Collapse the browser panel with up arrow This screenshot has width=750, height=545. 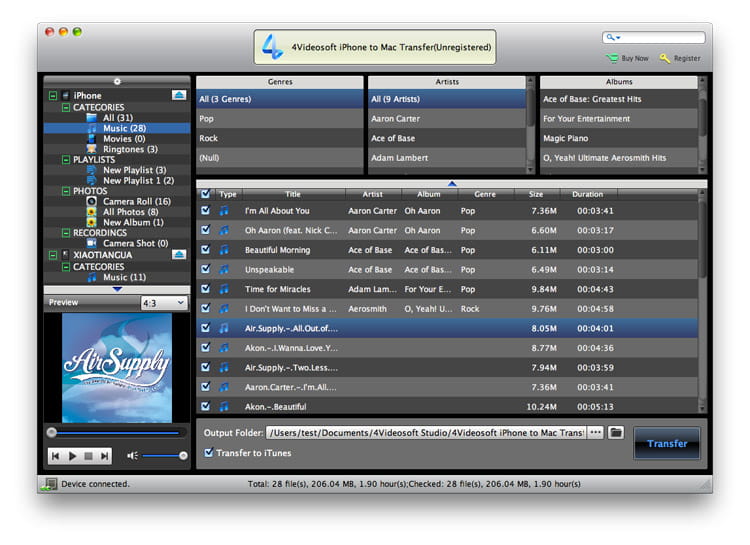pos(452,183)
